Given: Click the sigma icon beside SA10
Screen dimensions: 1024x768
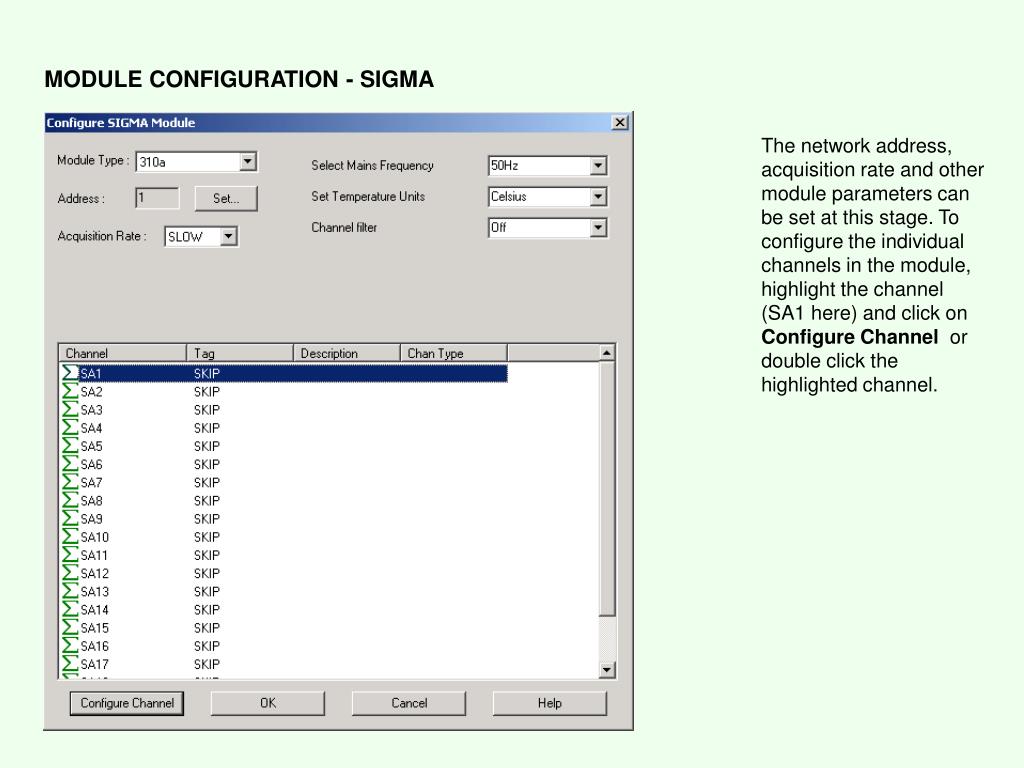Looking at the screenshot, I should (x=70, y=537).
